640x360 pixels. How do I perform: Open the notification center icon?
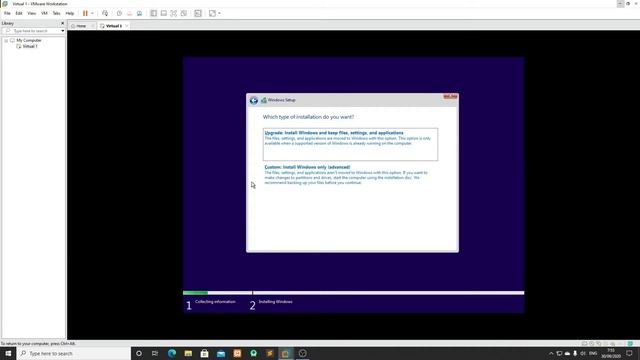(629, 353)
